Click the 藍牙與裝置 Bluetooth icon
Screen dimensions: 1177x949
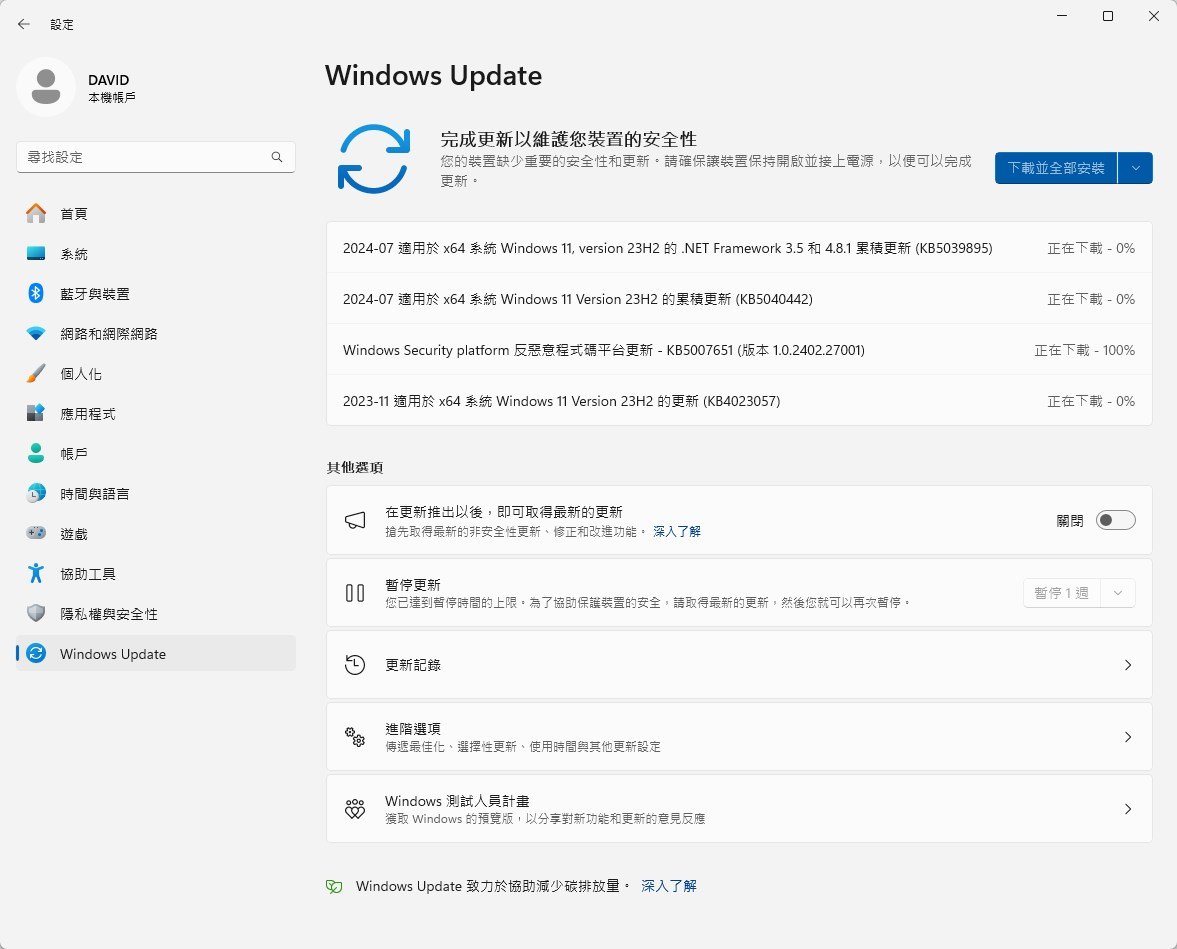[36, 294]
